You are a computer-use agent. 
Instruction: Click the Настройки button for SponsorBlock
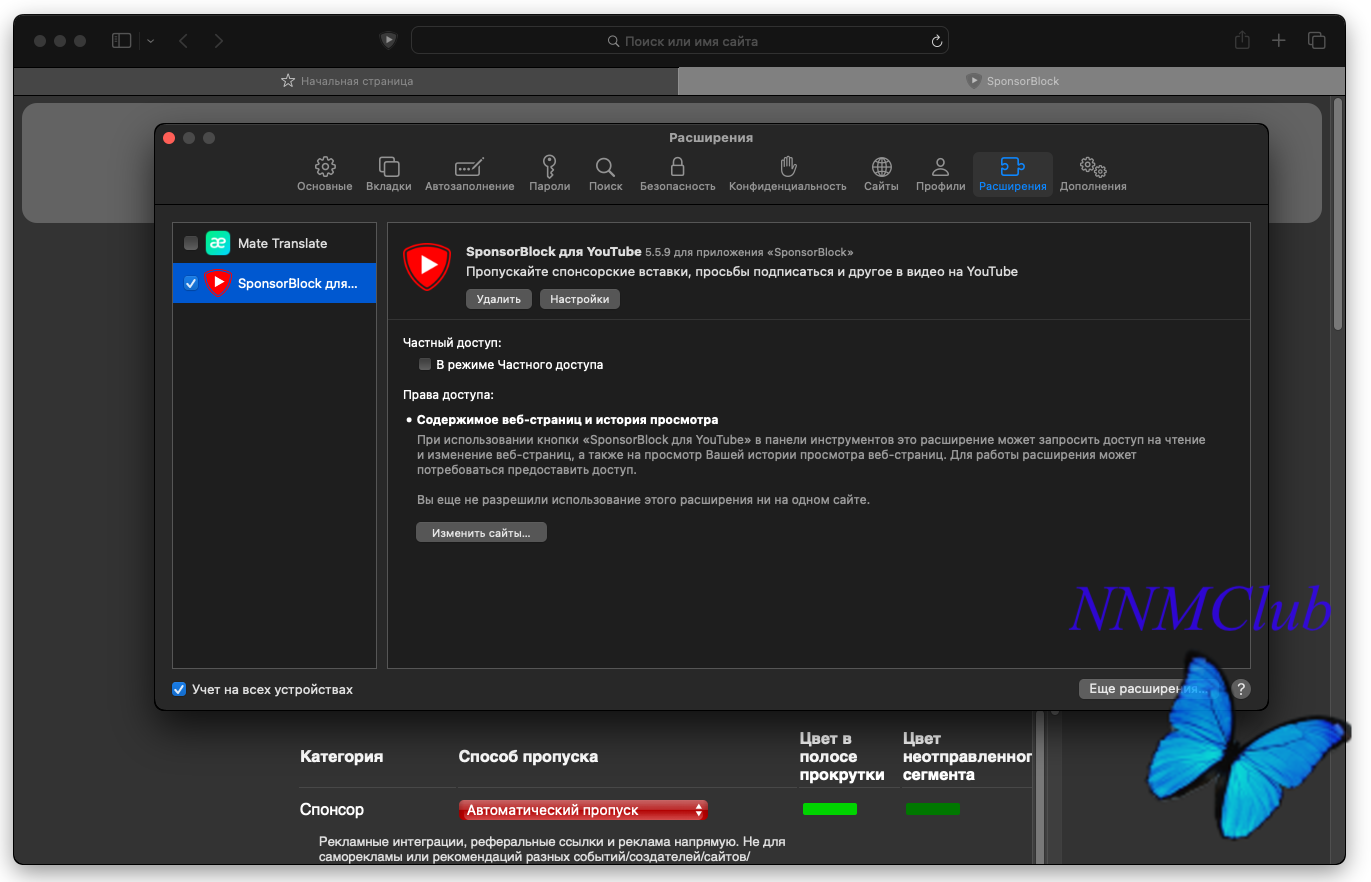579,299
